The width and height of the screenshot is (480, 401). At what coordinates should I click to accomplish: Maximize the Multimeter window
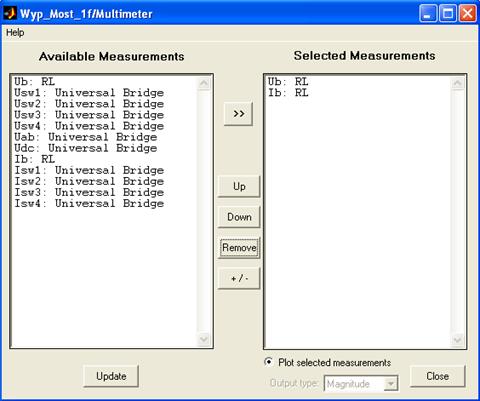point(448,14)
